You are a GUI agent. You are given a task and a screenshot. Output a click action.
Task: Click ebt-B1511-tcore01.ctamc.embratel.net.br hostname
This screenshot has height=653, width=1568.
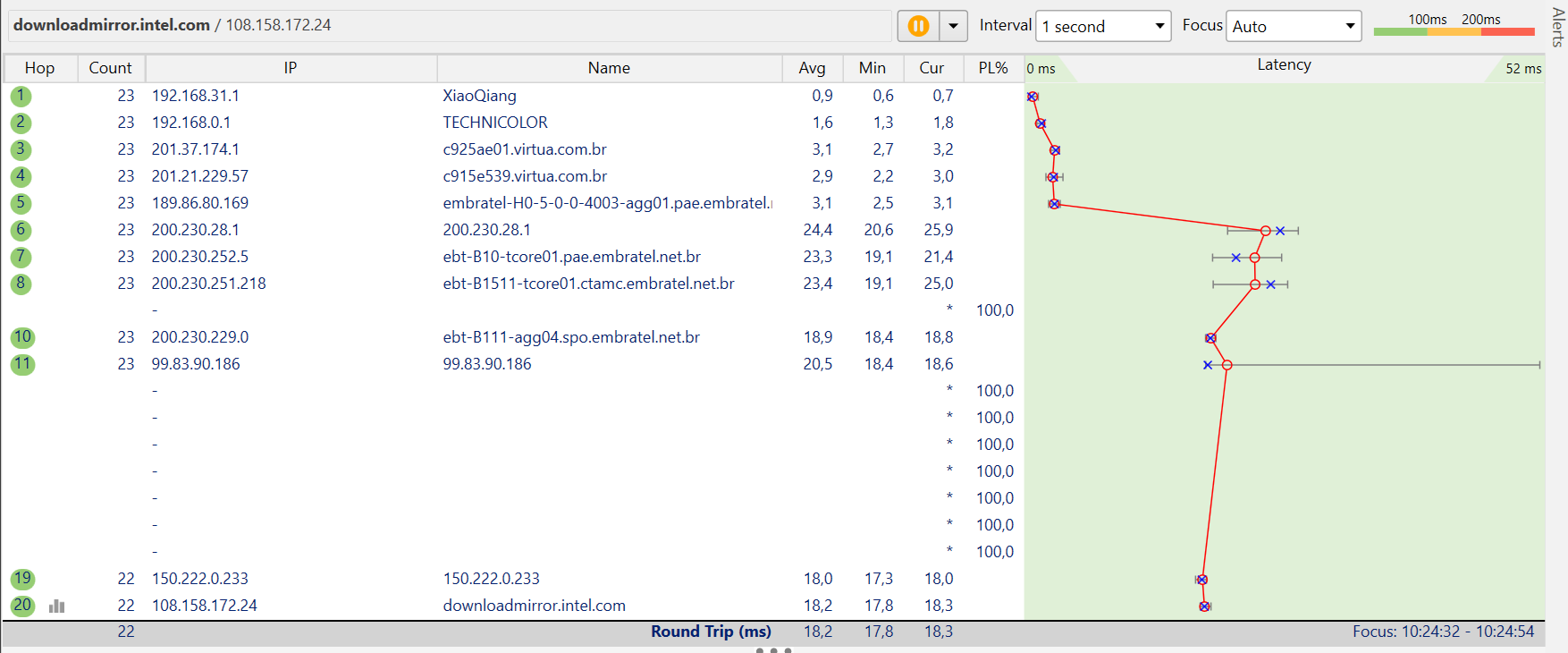click(x=588, y=284)
